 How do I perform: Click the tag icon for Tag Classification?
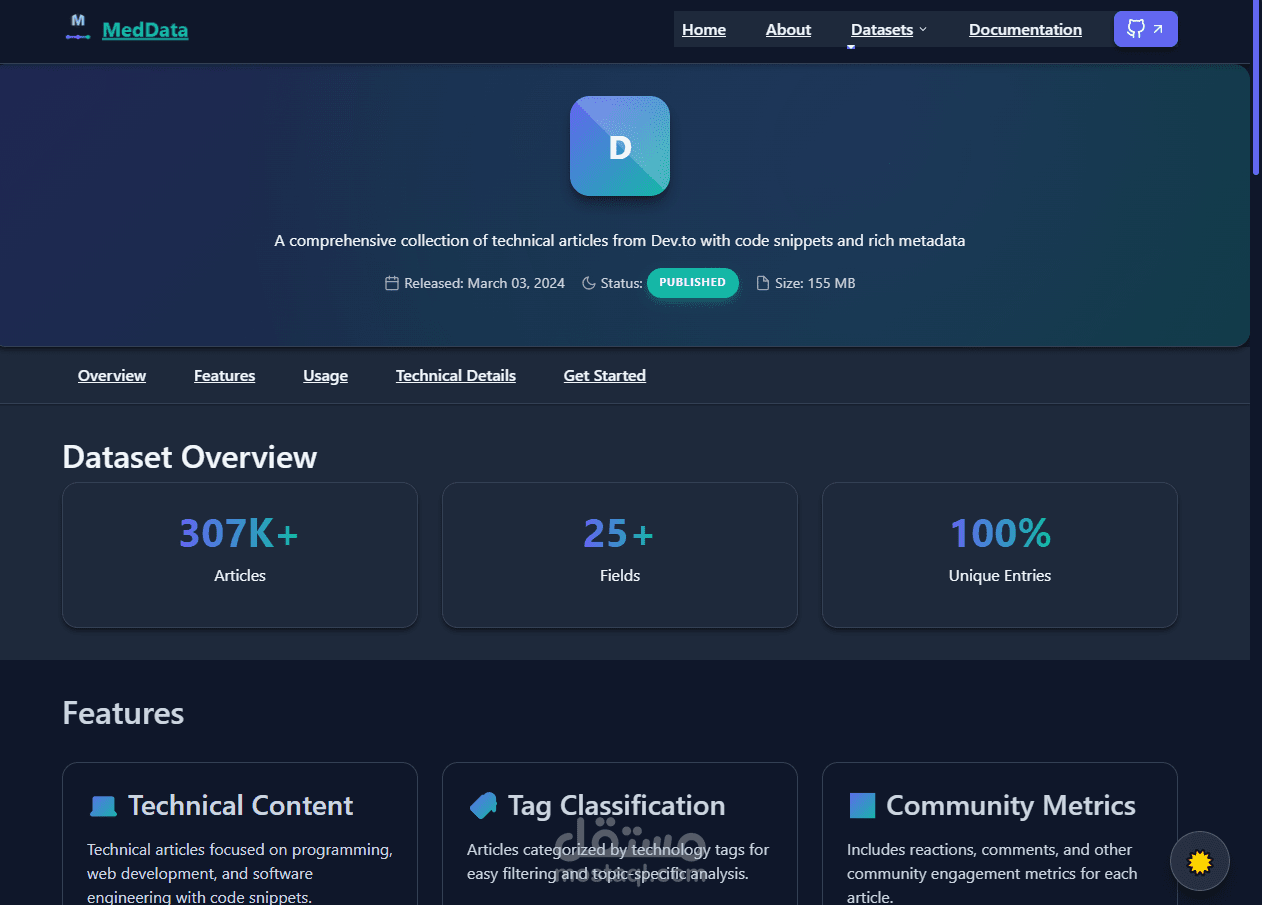pos(483,805)
